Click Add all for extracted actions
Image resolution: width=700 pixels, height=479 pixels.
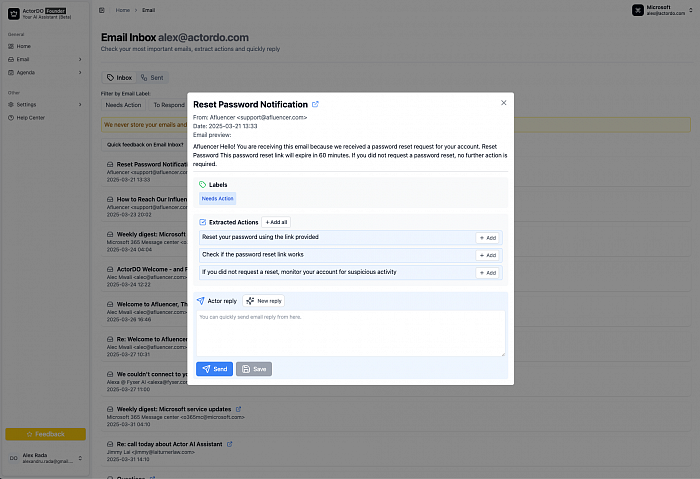pyautogui.click(x=276, y=222)
